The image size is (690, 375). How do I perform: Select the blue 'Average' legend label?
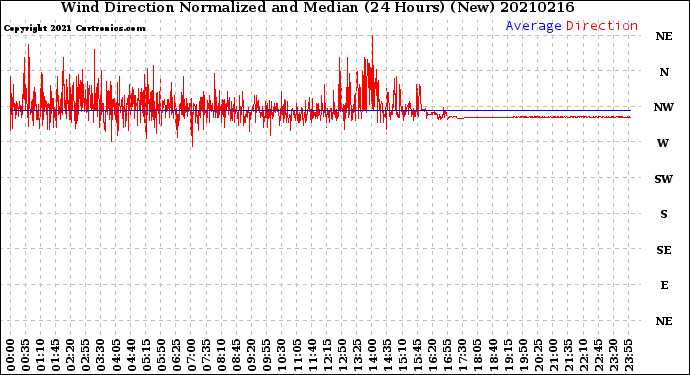[533, 26]
